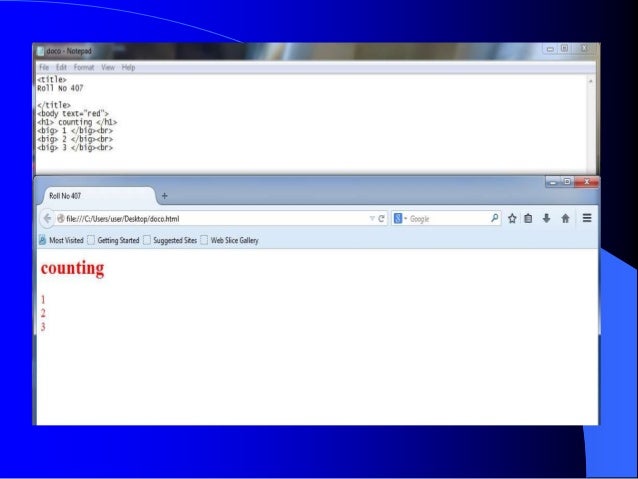
Task: Minimize the browser window
Action: point(552,182)
